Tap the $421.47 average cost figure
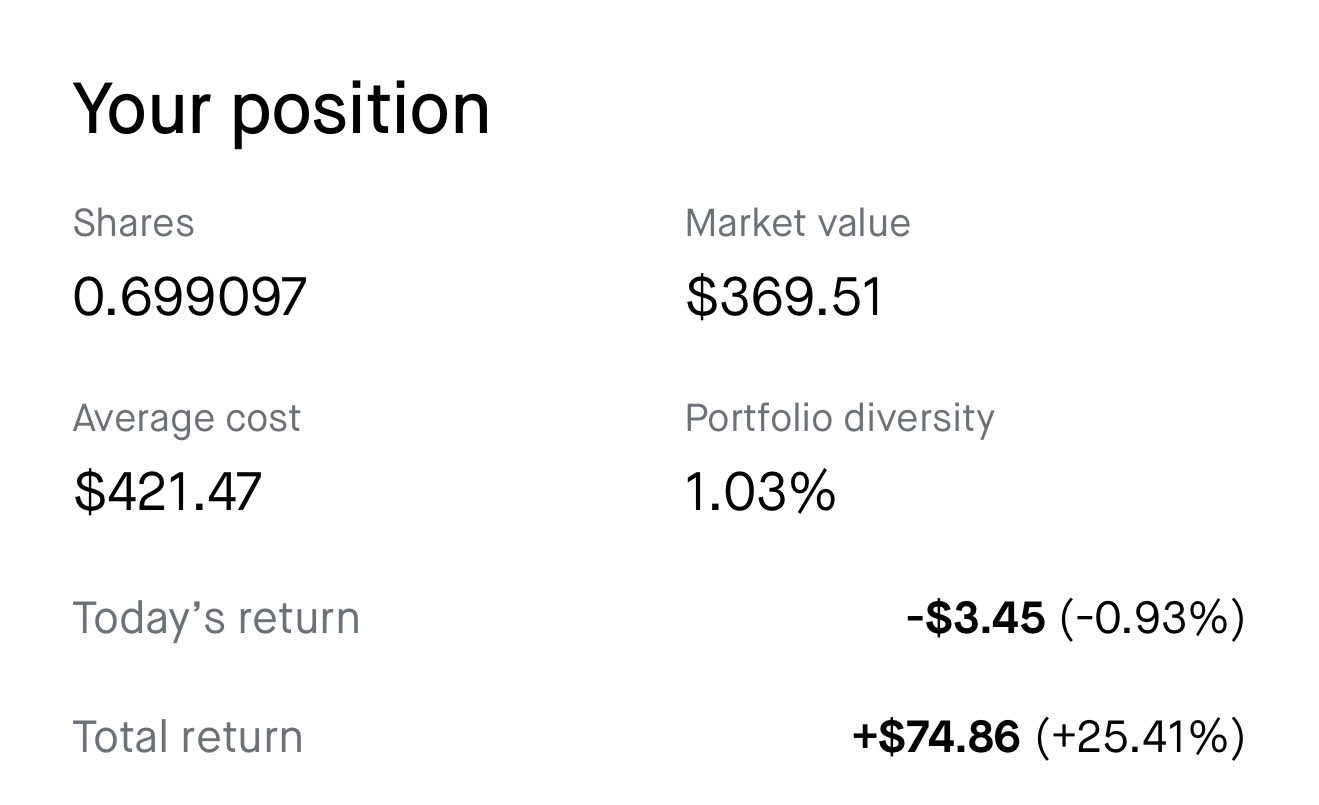The image size is (1319, 805). 168,491
